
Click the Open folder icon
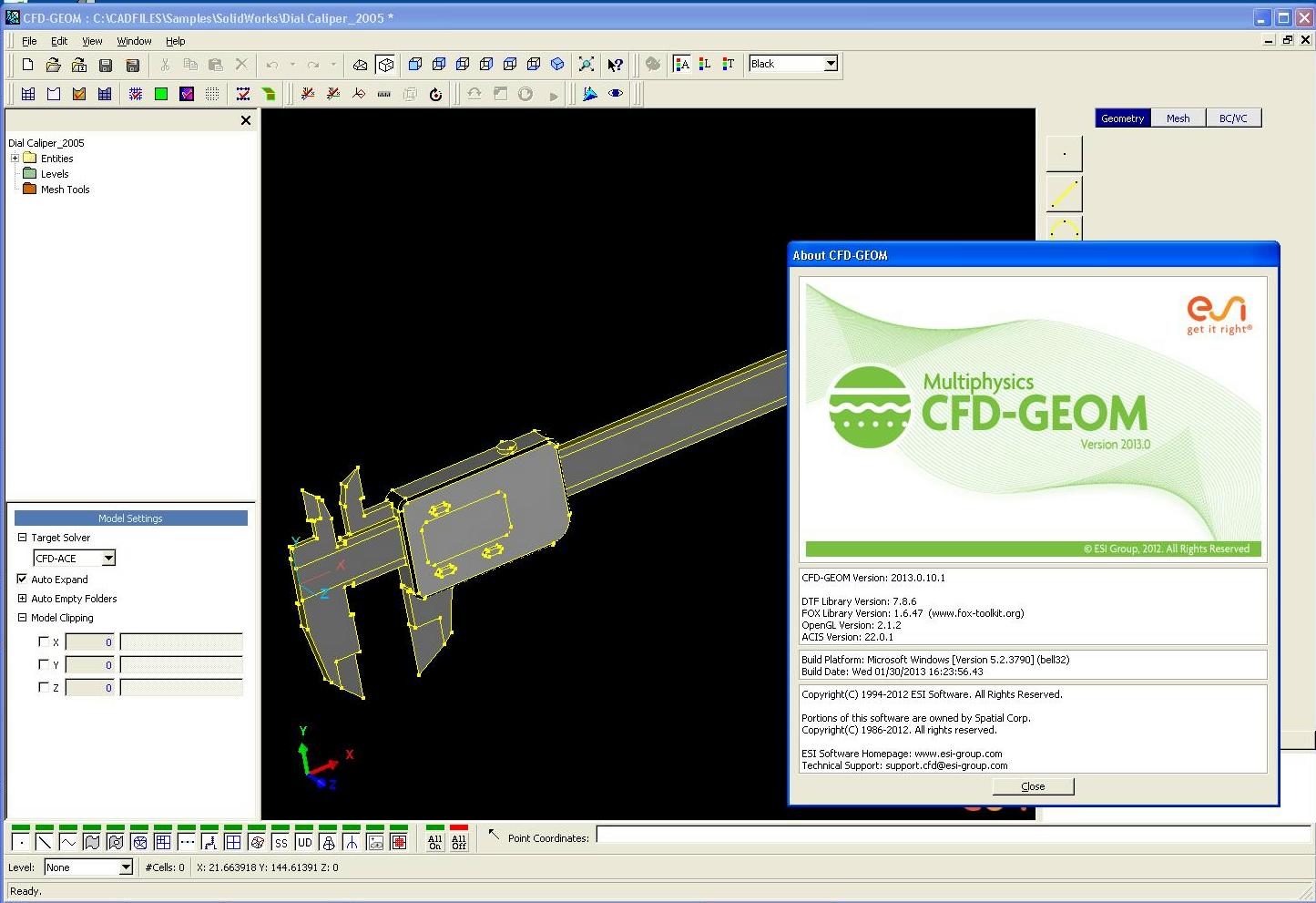[x=53, y=65]
